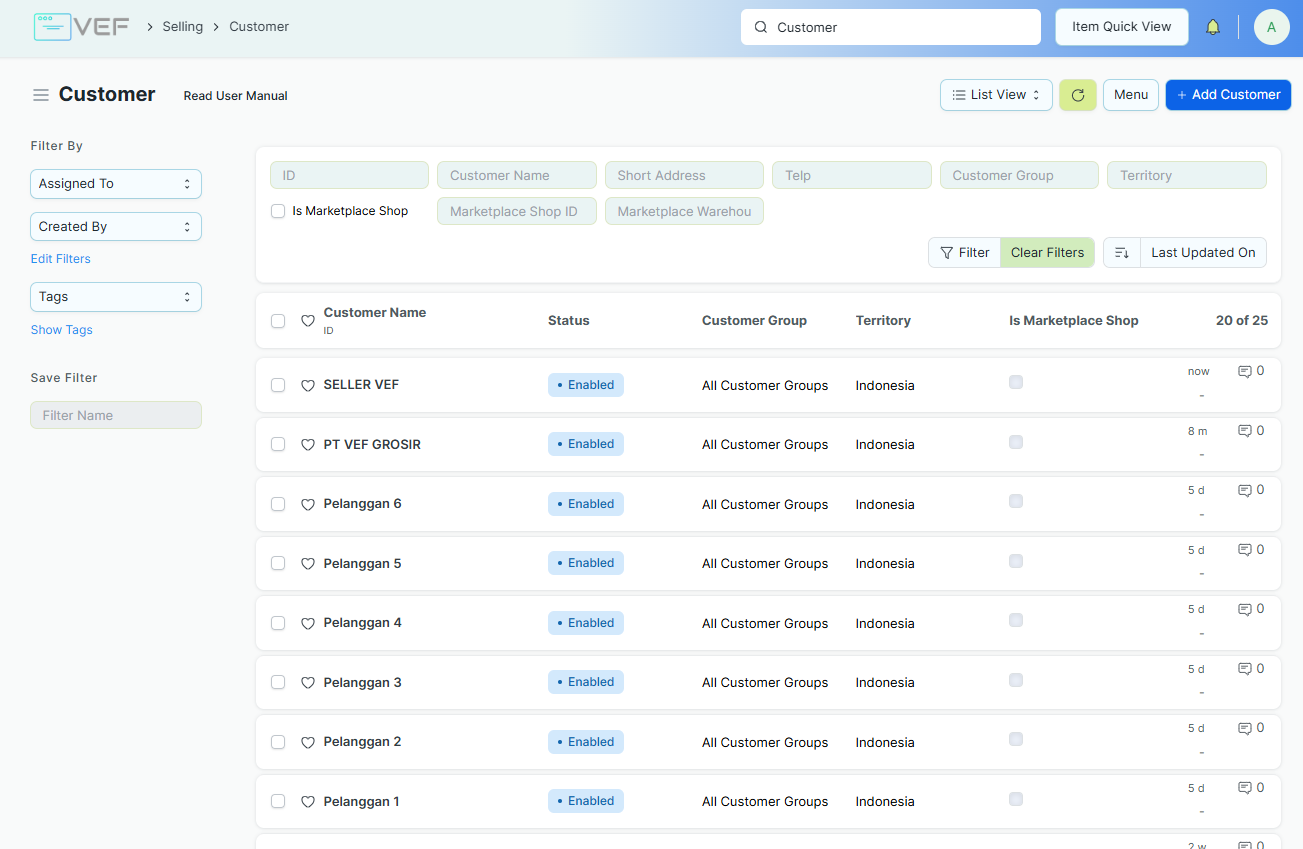Select the Pelanggan 3 row checkbox

(x=278, y=683)
